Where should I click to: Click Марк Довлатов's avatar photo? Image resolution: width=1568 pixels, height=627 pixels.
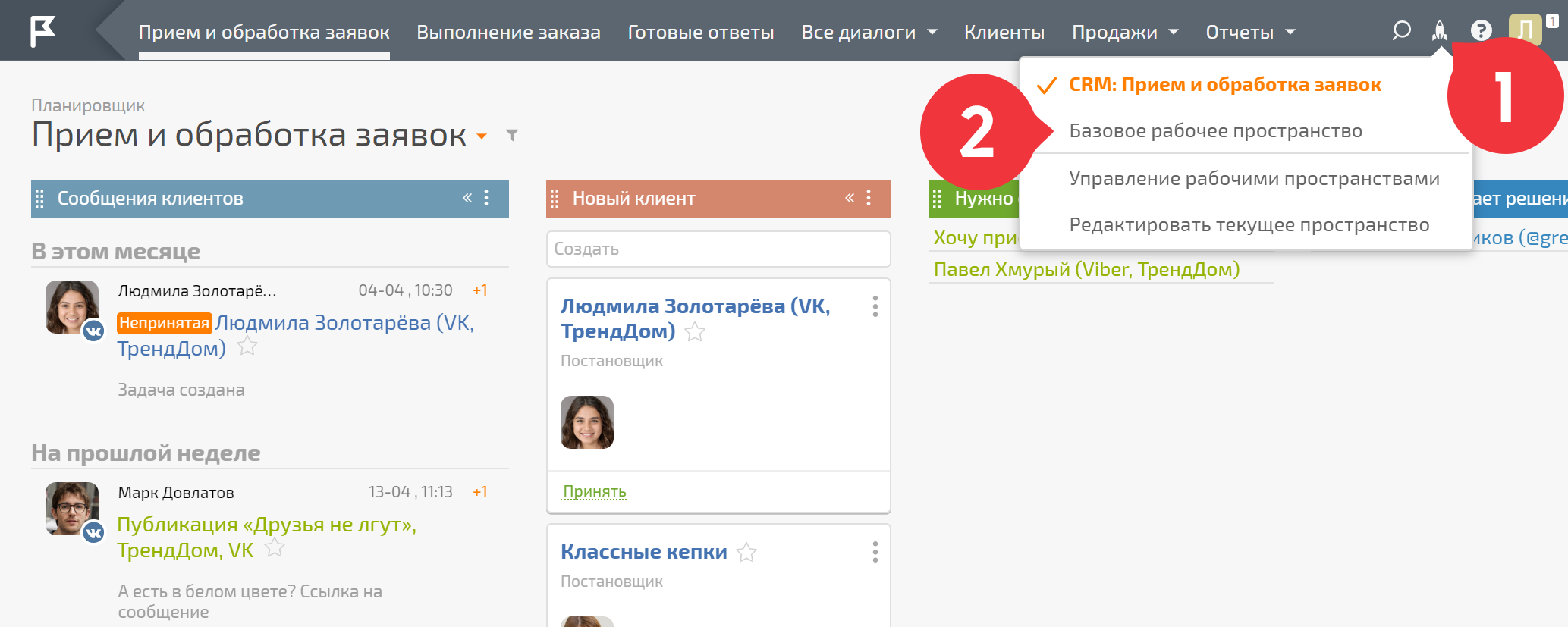[x=72, y=509]
